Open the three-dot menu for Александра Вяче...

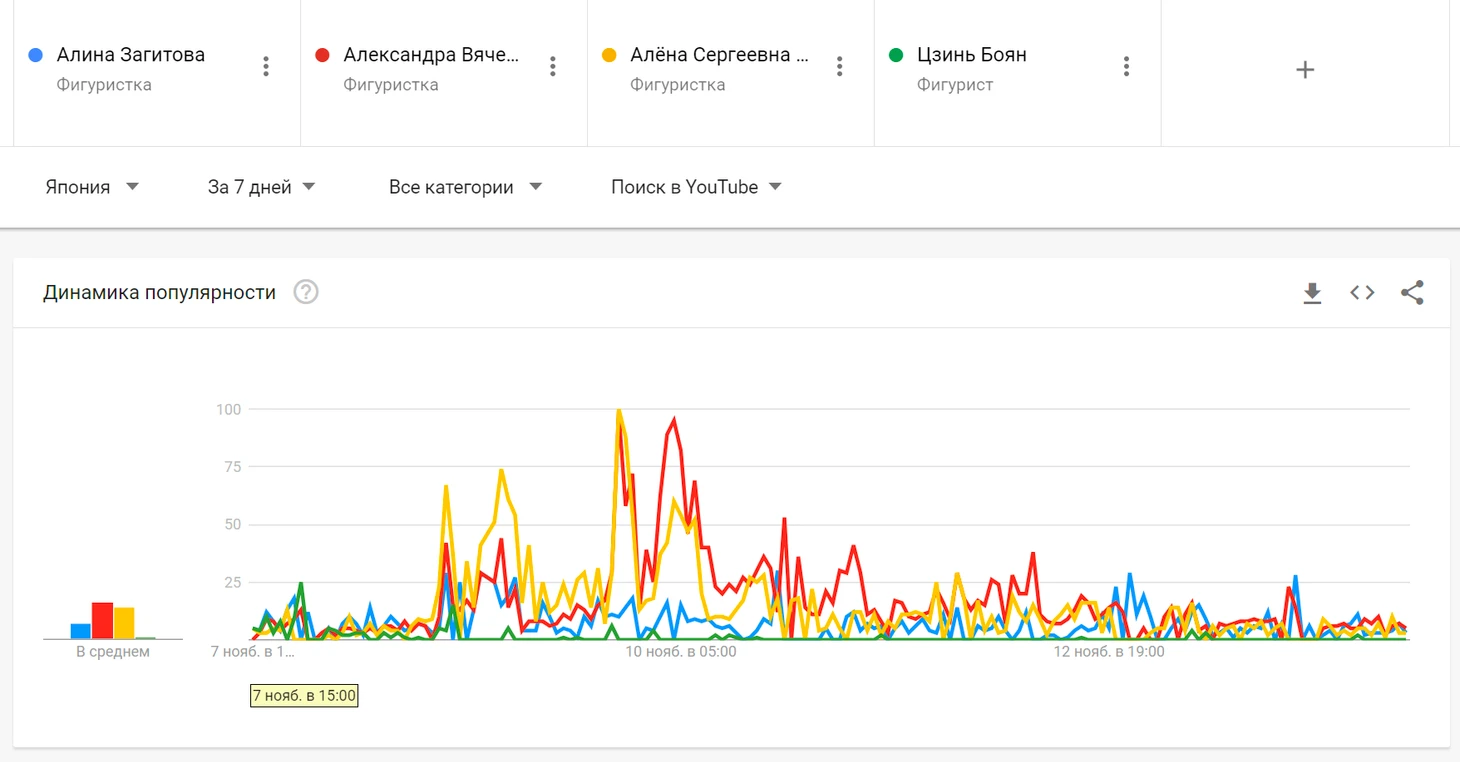click(553, 67)
